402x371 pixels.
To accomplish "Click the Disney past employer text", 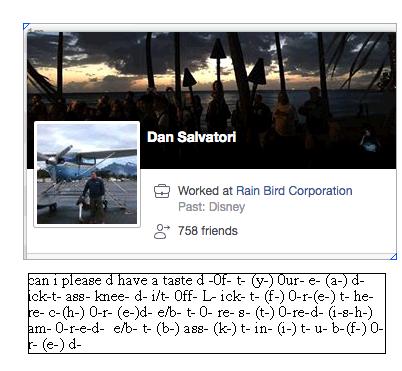I will pyautogui.click(x=227, y=207).
